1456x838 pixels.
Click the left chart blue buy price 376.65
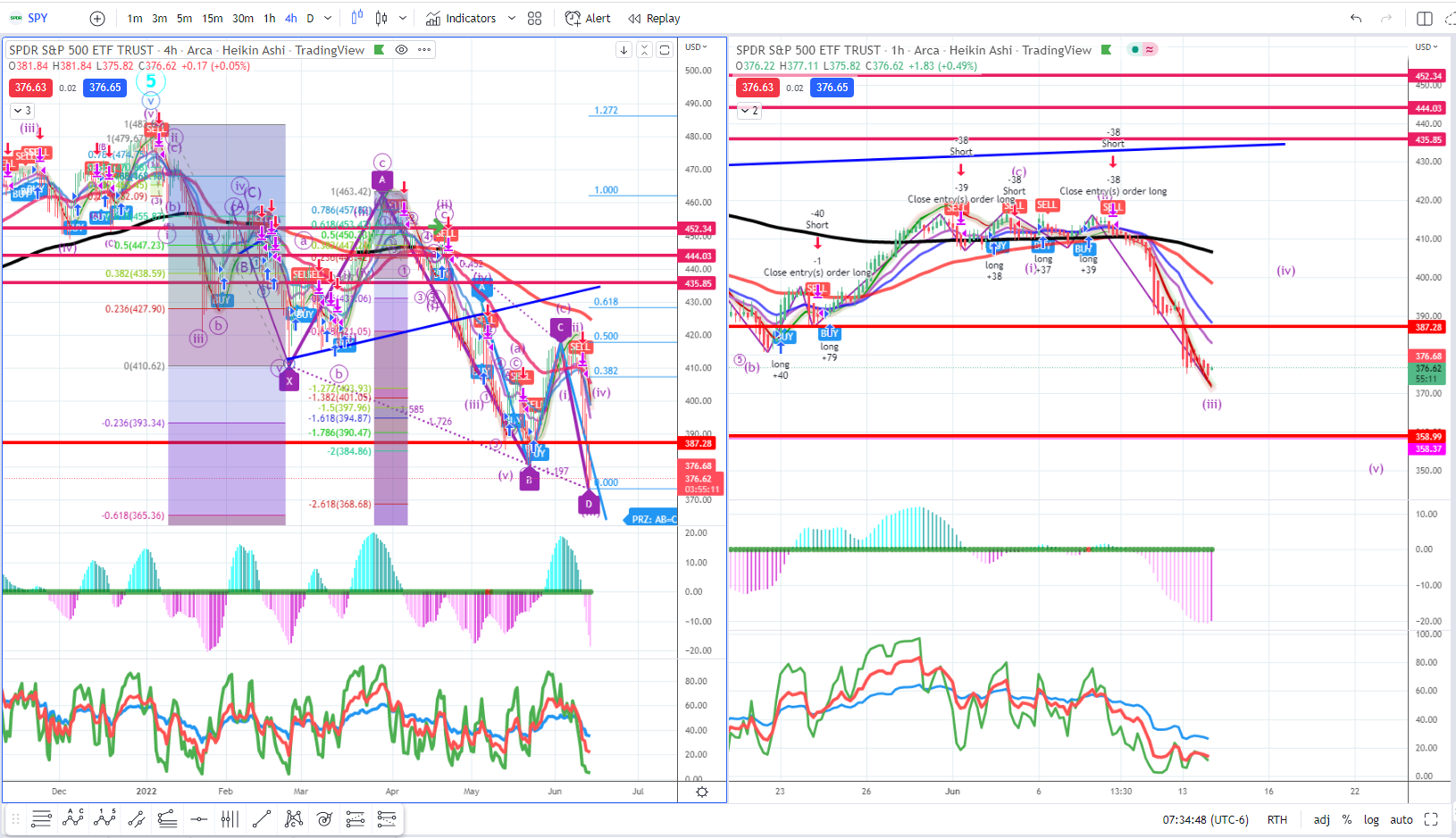coord(105,88)
